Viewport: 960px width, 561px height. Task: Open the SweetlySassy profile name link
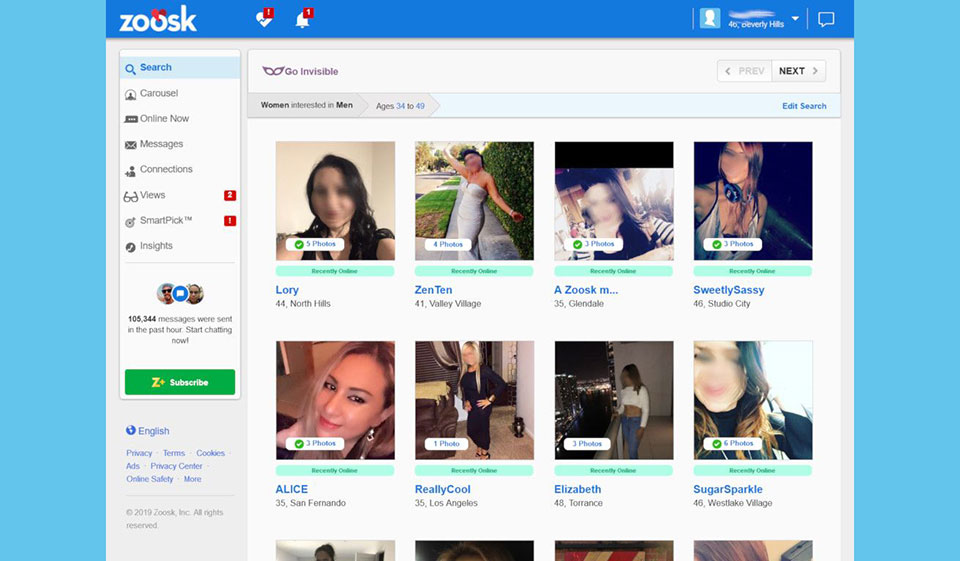(x=728, y=290)
